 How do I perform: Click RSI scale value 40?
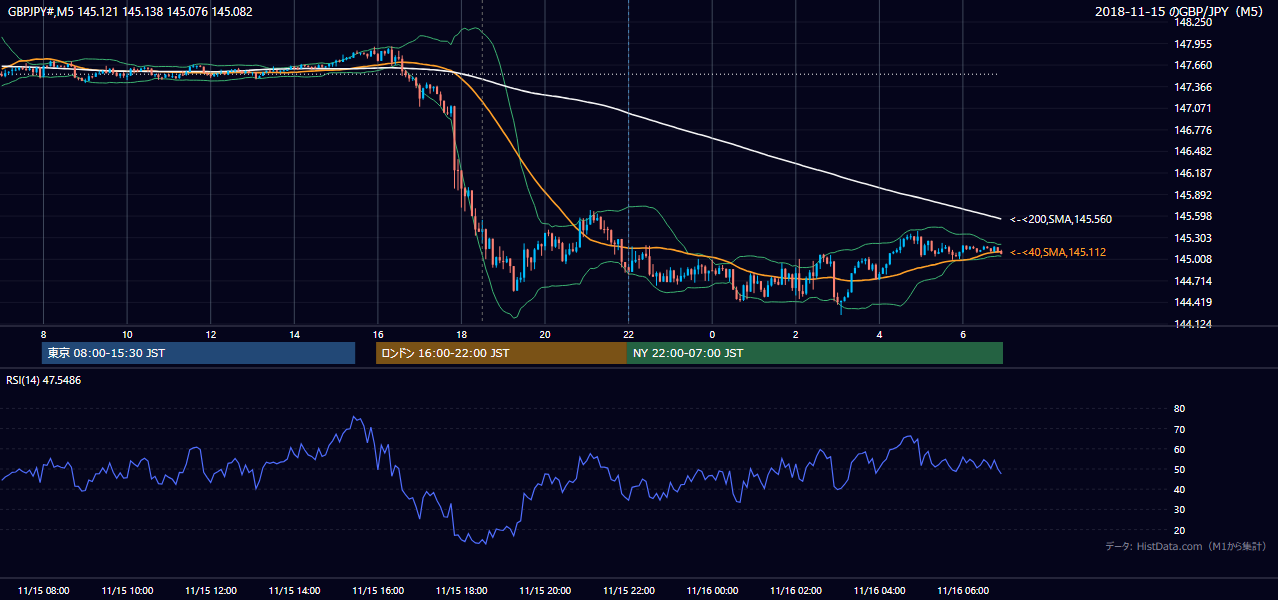coord(1179,489)
